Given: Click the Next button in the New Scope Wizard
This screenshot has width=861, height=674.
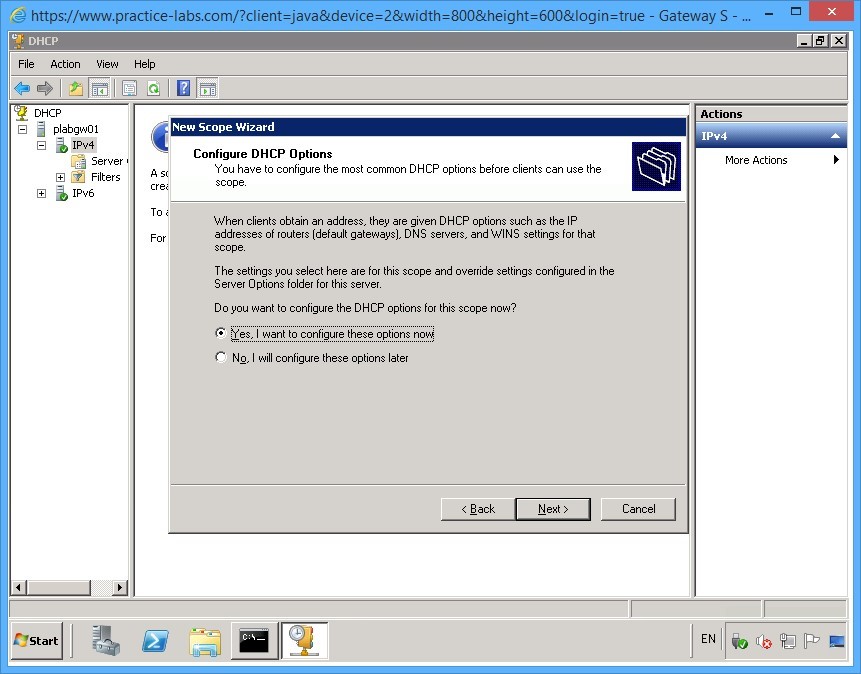Looking at the screenshot, I should pyautogui.click(x=552, y=508).
